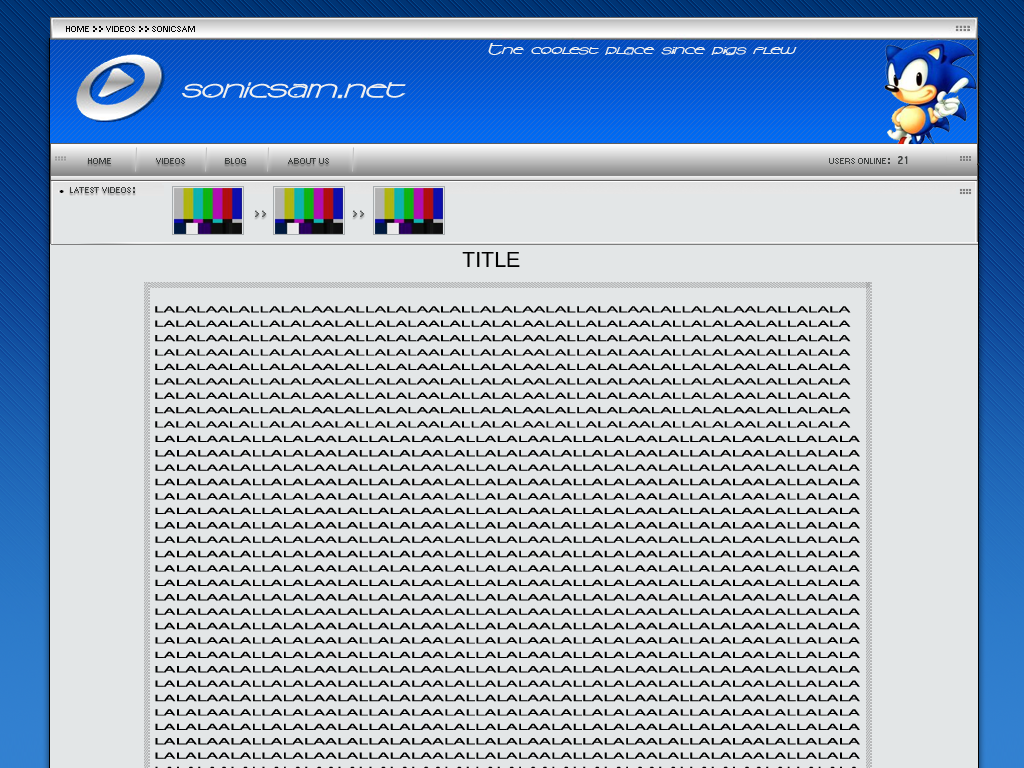Click grip dots right of Users Online
Viewport: 1024px width, 768px height.
click(965, 159)
